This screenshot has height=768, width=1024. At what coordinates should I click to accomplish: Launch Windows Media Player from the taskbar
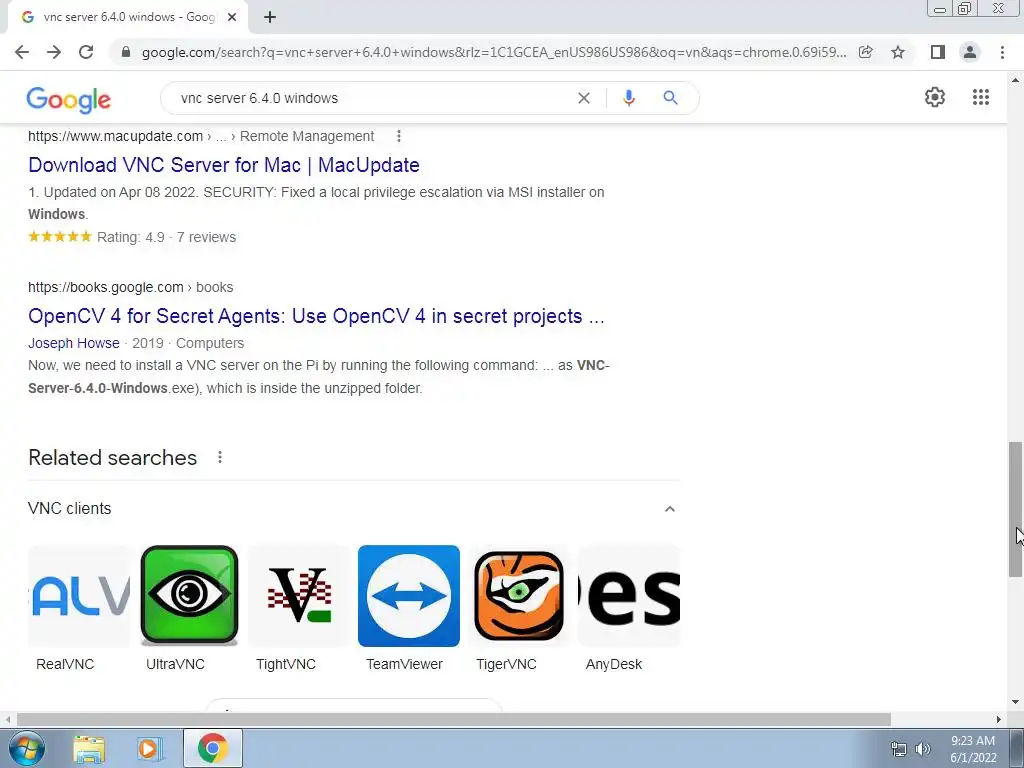click(150, 749)
